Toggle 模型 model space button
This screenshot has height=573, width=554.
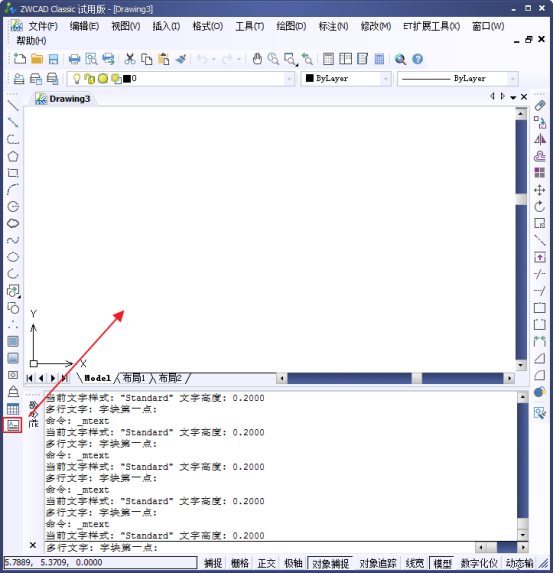pyautogui.click(x=442, y=563)
